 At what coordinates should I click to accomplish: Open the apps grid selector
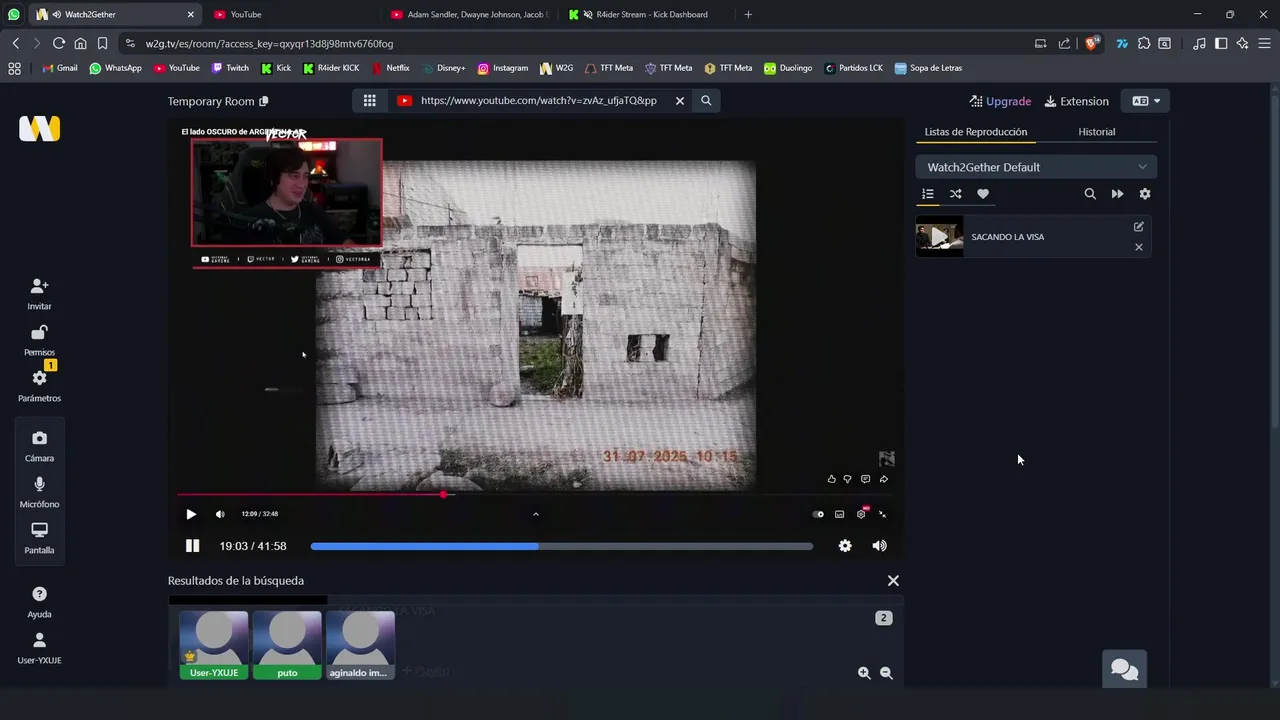point(369,101)
